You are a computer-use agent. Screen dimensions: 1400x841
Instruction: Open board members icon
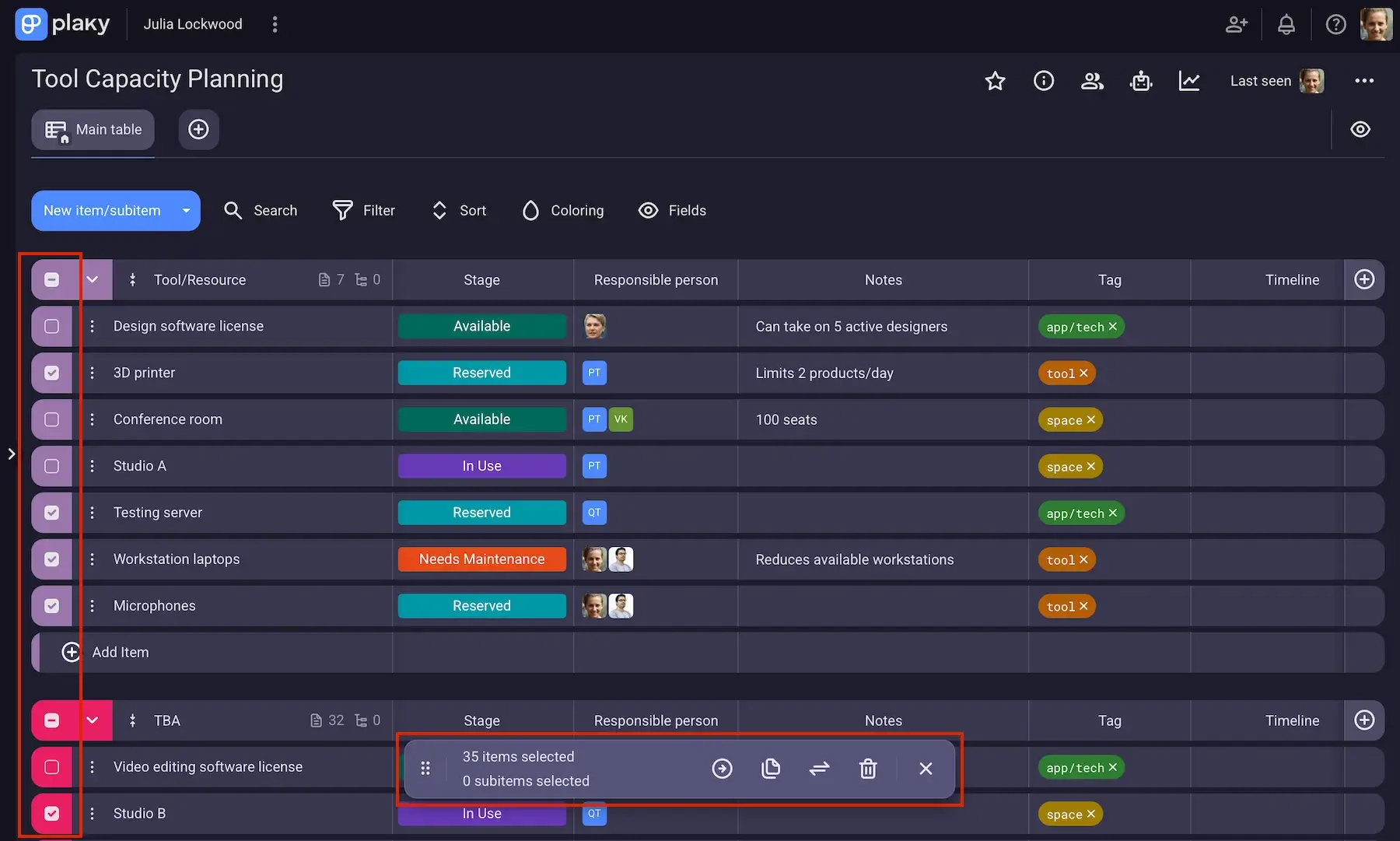[1092, 81]
